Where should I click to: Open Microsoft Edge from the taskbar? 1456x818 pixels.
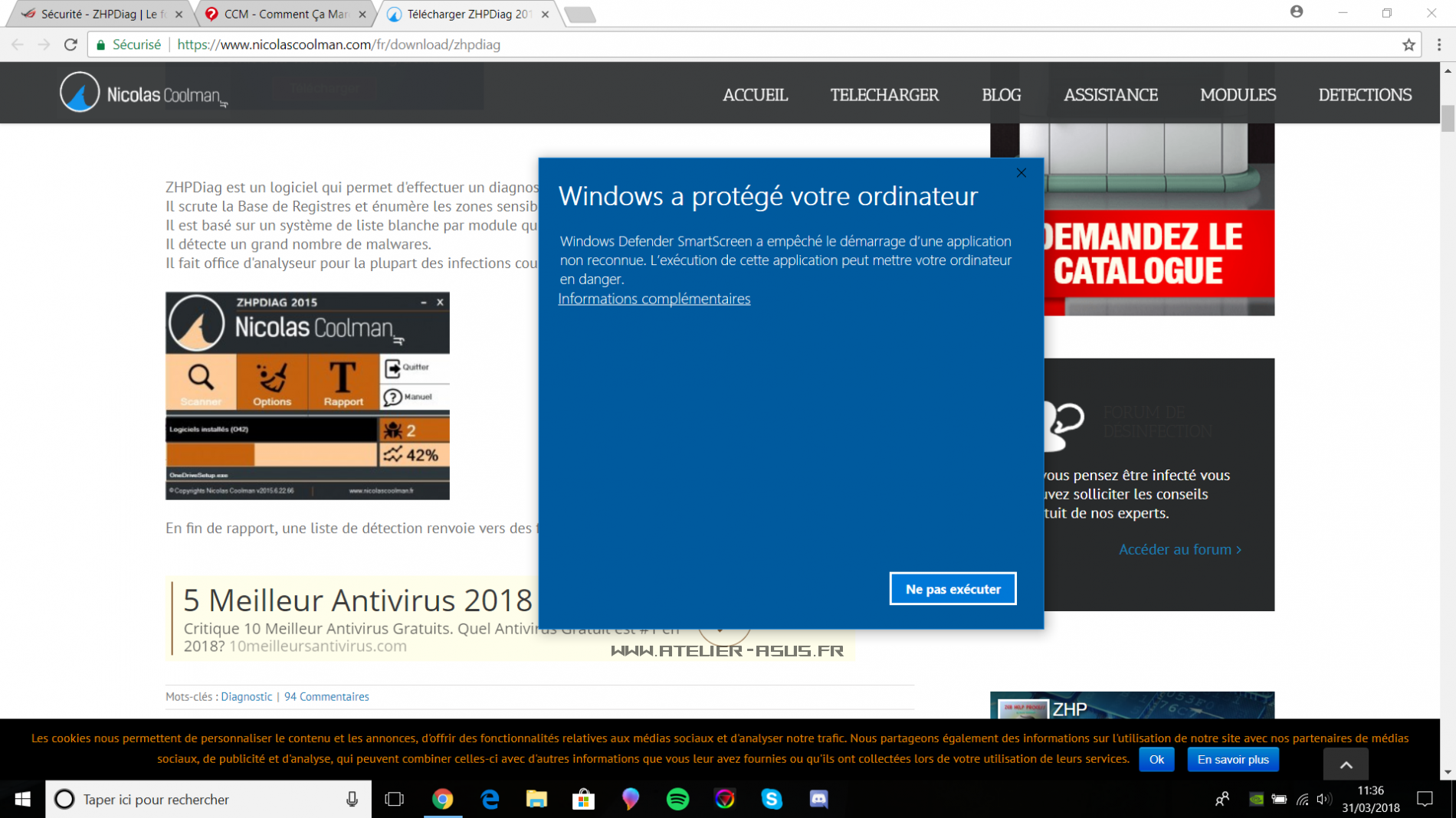pyautogui.click(x=490, y=799)
